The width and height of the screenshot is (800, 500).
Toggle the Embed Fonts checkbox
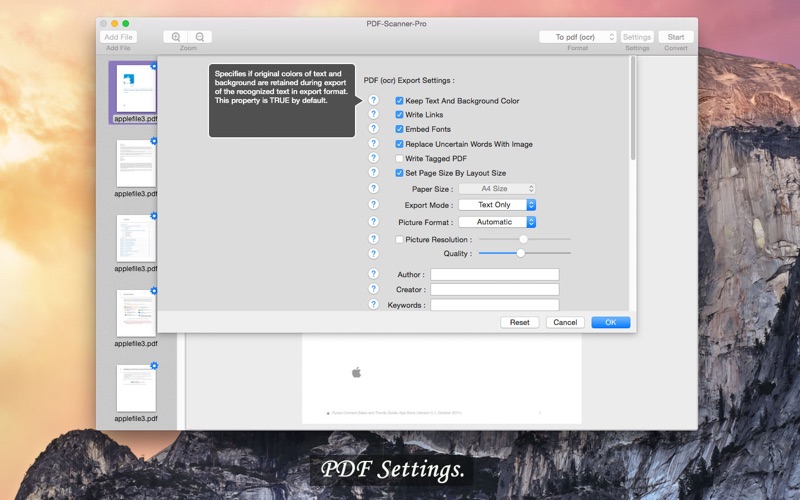coord(399,129)
